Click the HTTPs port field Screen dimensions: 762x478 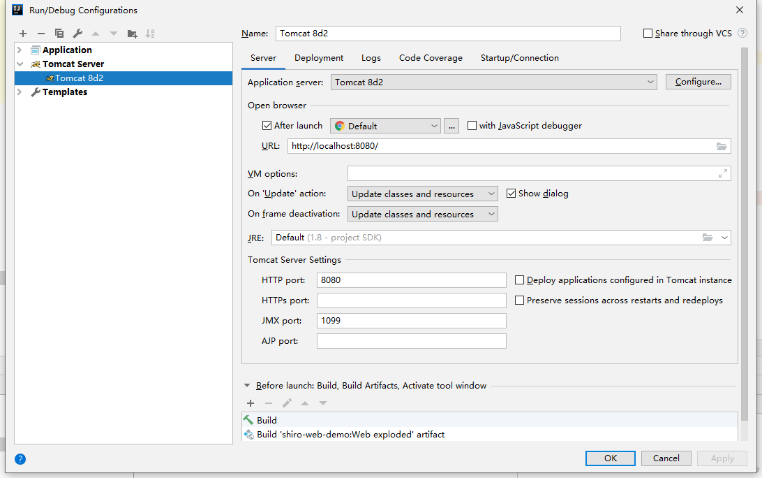pos(412,301)
